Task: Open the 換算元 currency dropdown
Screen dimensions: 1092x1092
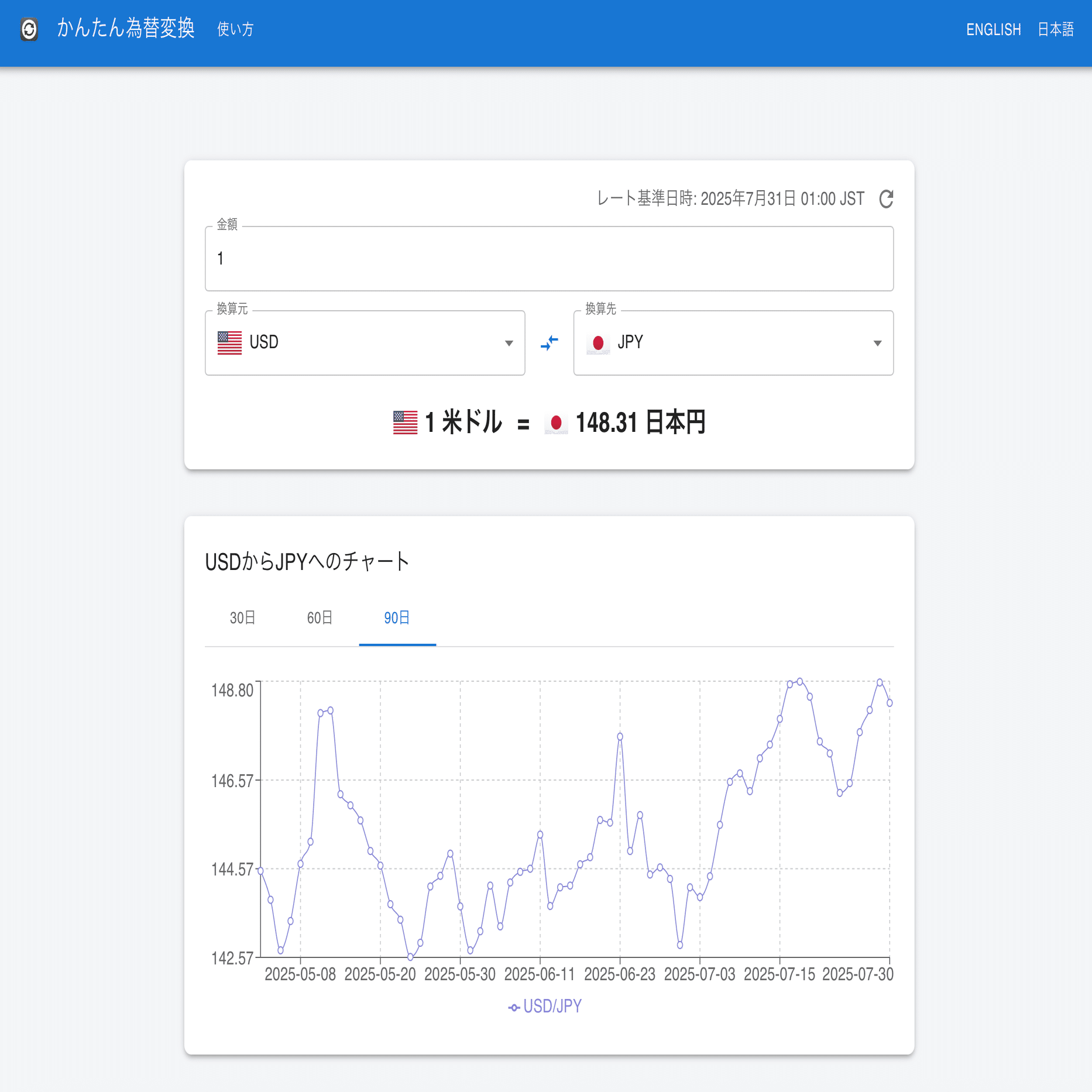Action: 508,343
